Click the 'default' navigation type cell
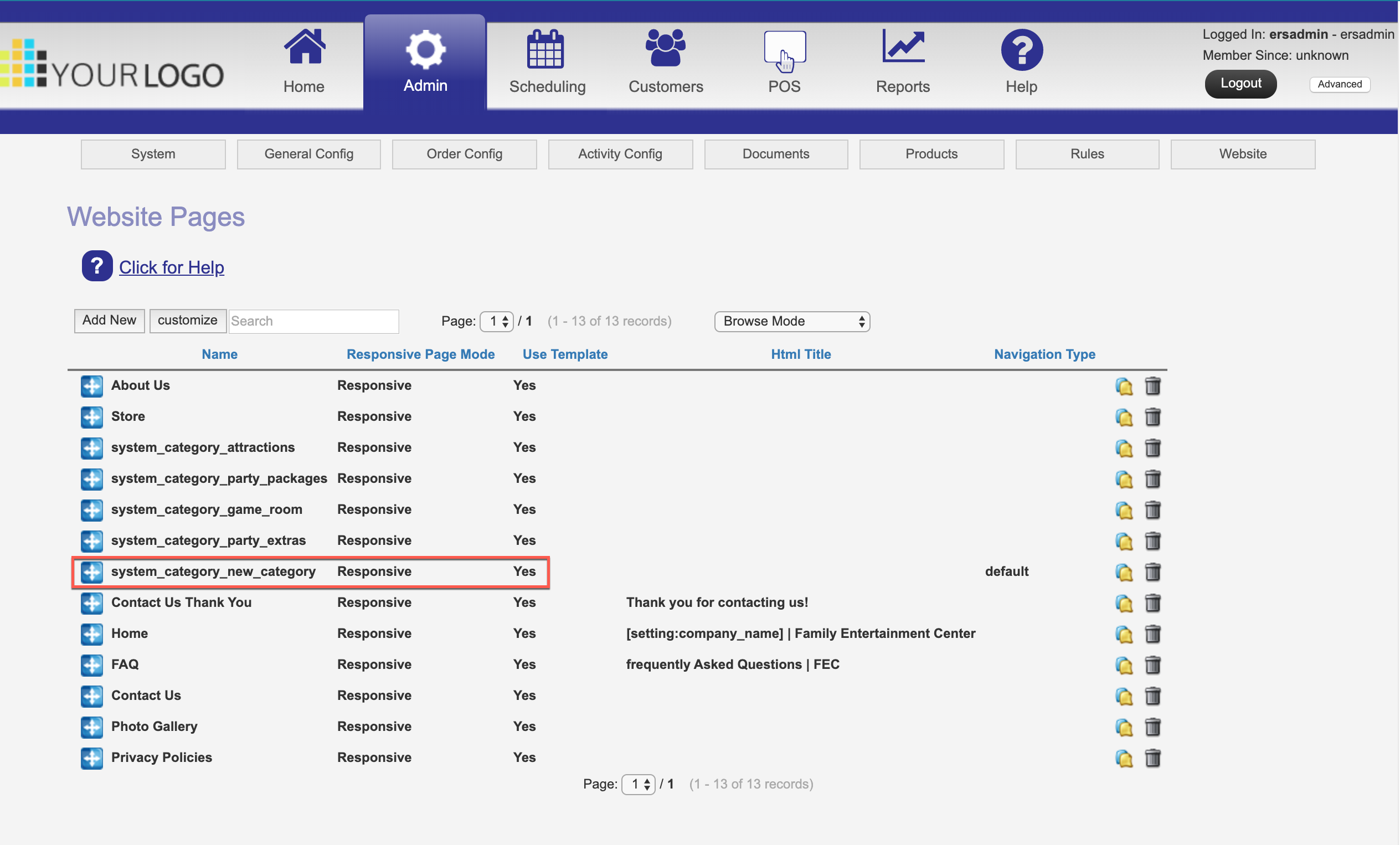The height and width of the screenshot is (845, 1400). 1007,571
